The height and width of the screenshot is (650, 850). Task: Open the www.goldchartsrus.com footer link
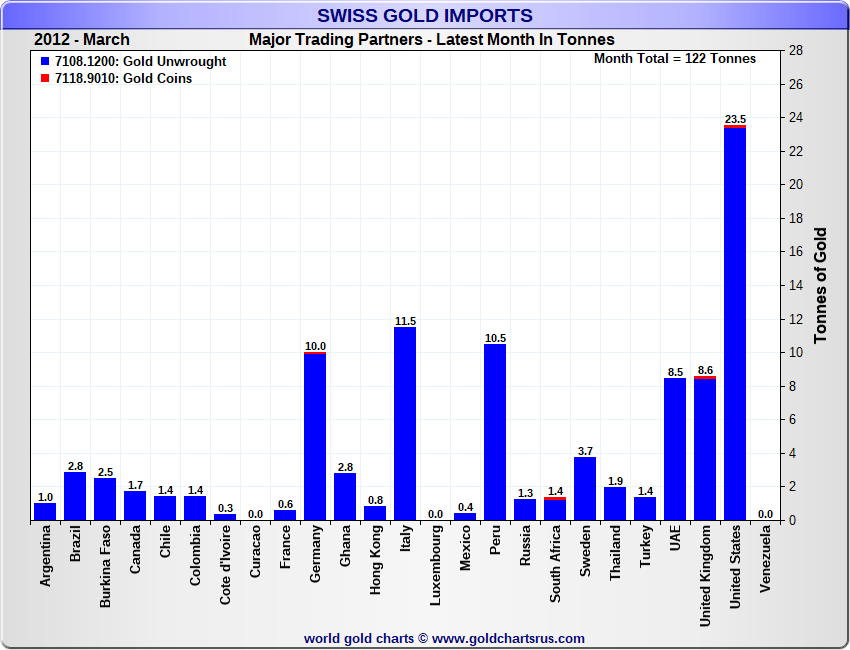(508, 638)
